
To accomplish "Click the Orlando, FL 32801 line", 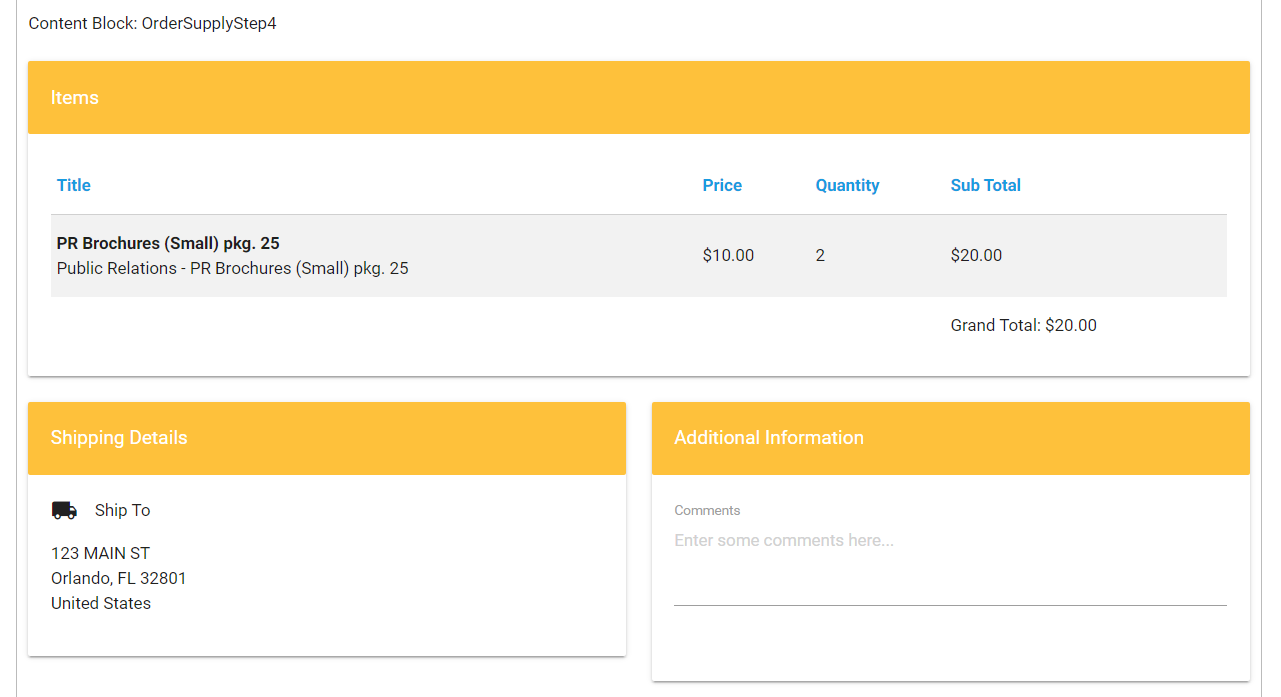I will tap(118, 578).
